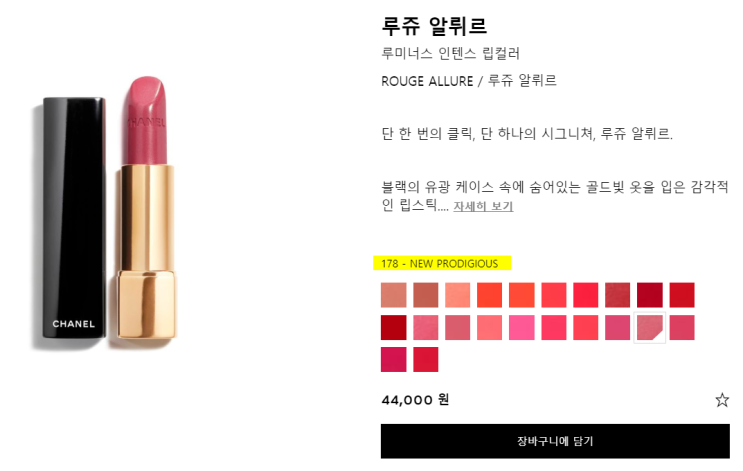Click the 루쥬 알뤼르 product title
The width and height of the screenshot is (743, 471).
pos(434,26)
